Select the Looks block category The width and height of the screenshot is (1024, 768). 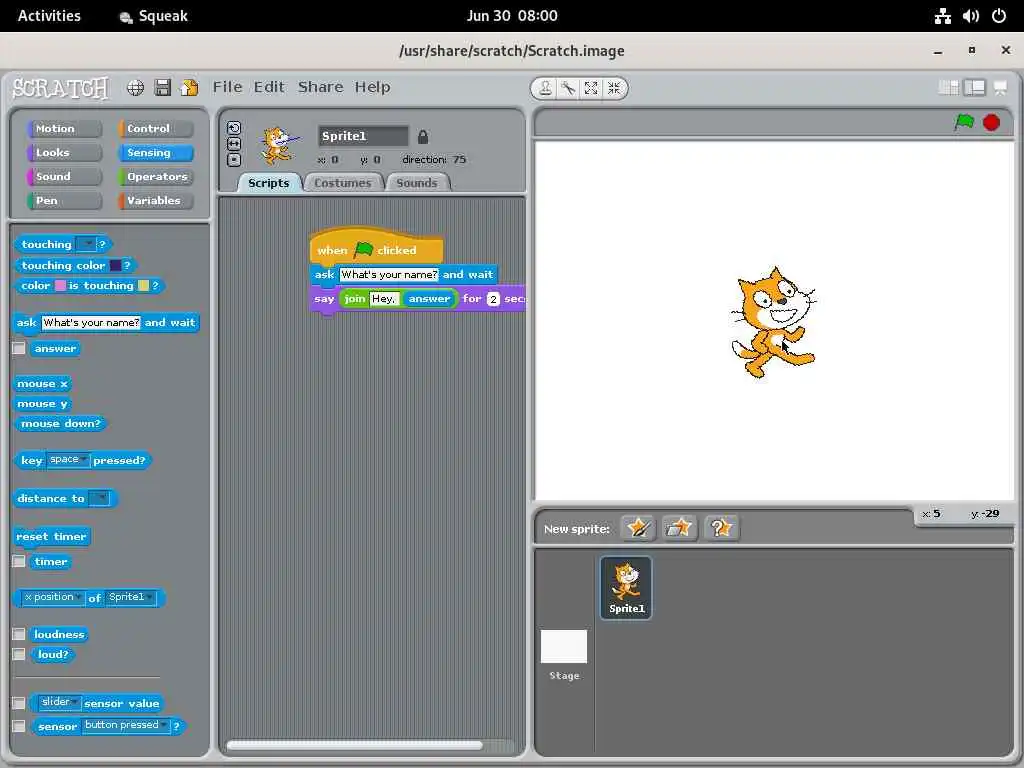coord(65,153)
